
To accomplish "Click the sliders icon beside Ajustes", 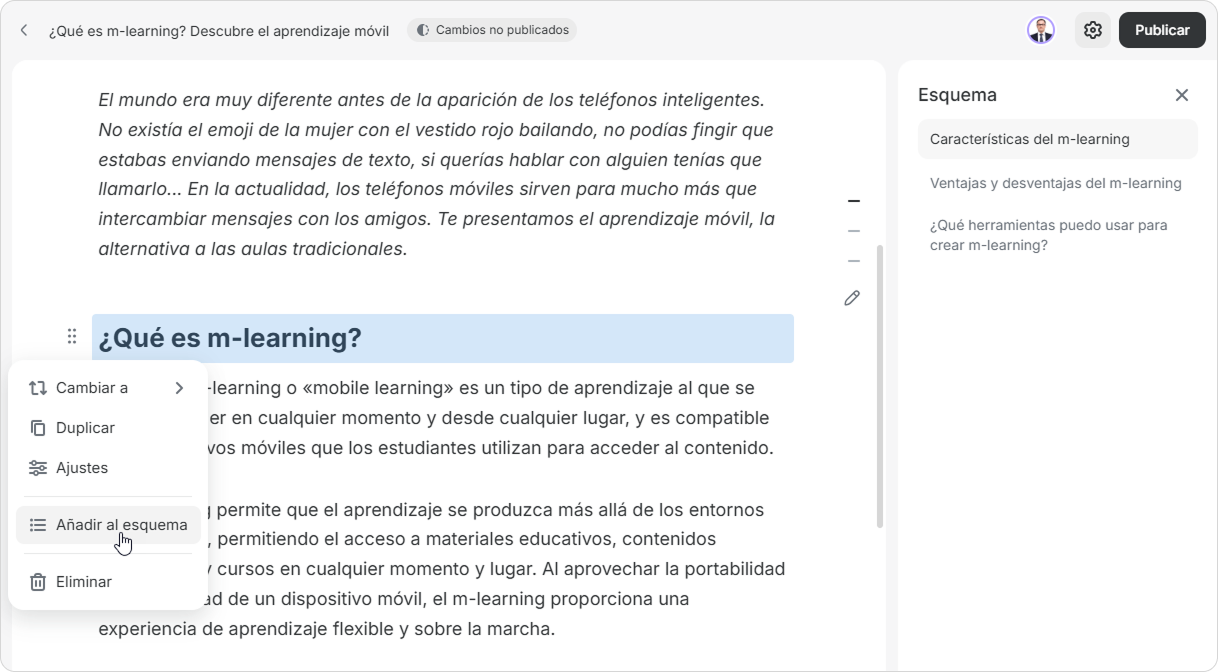I will pyautogui.click(x=38, y=468).
